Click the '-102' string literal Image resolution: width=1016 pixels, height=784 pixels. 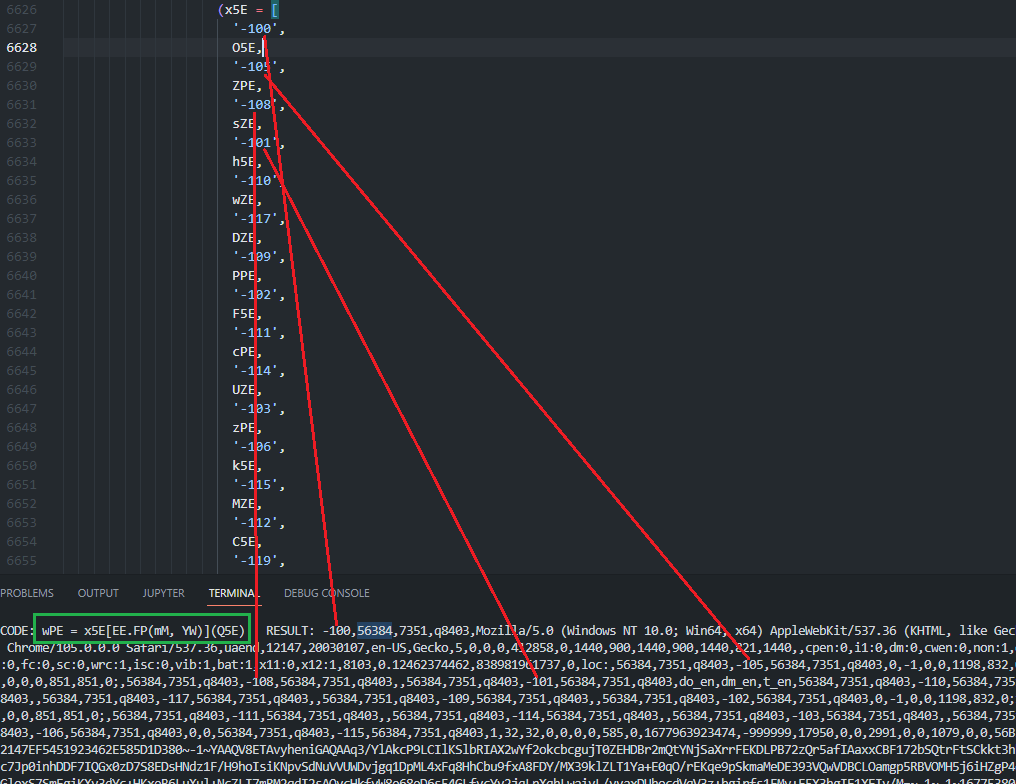[255, 295]
